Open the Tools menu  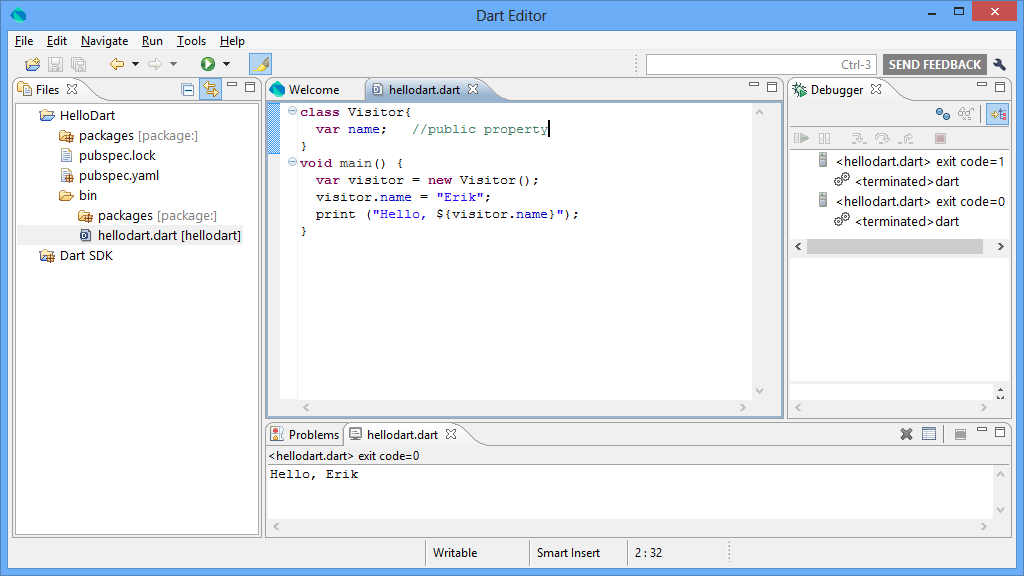coord(191,41)
